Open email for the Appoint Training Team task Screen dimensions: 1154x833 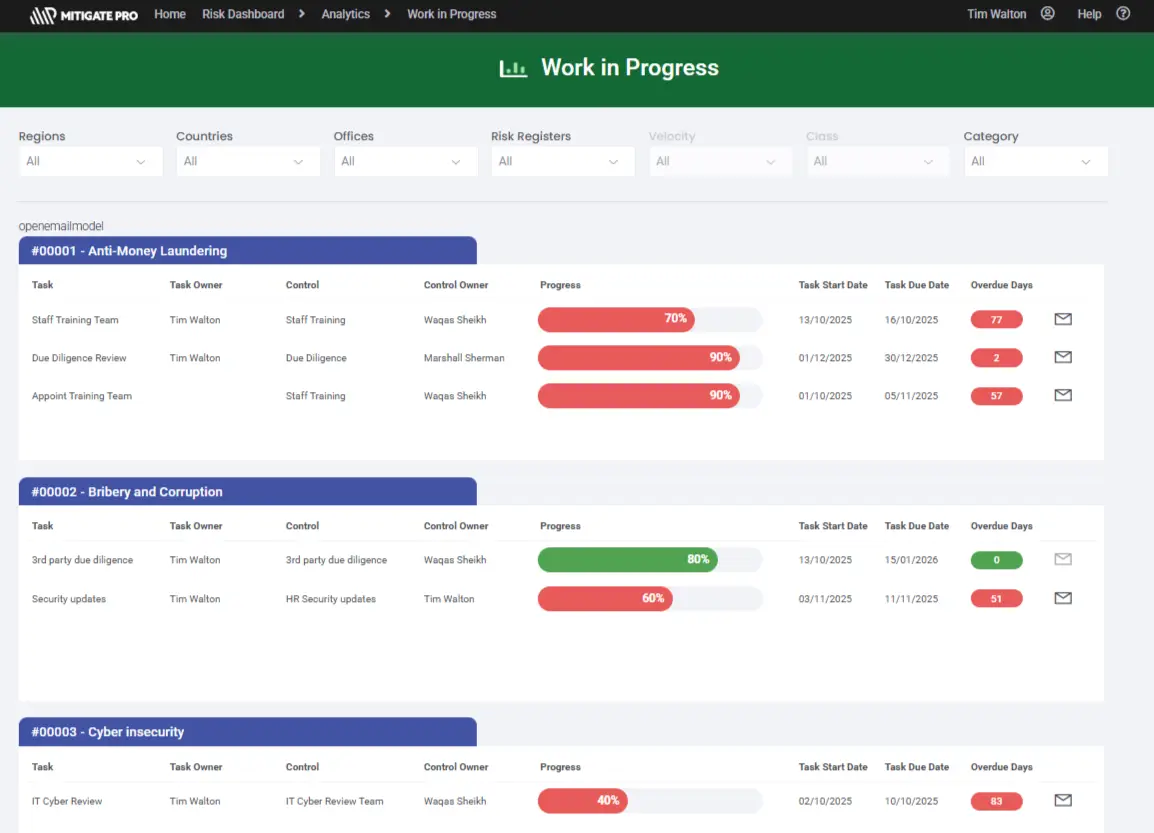point(1062,395)
